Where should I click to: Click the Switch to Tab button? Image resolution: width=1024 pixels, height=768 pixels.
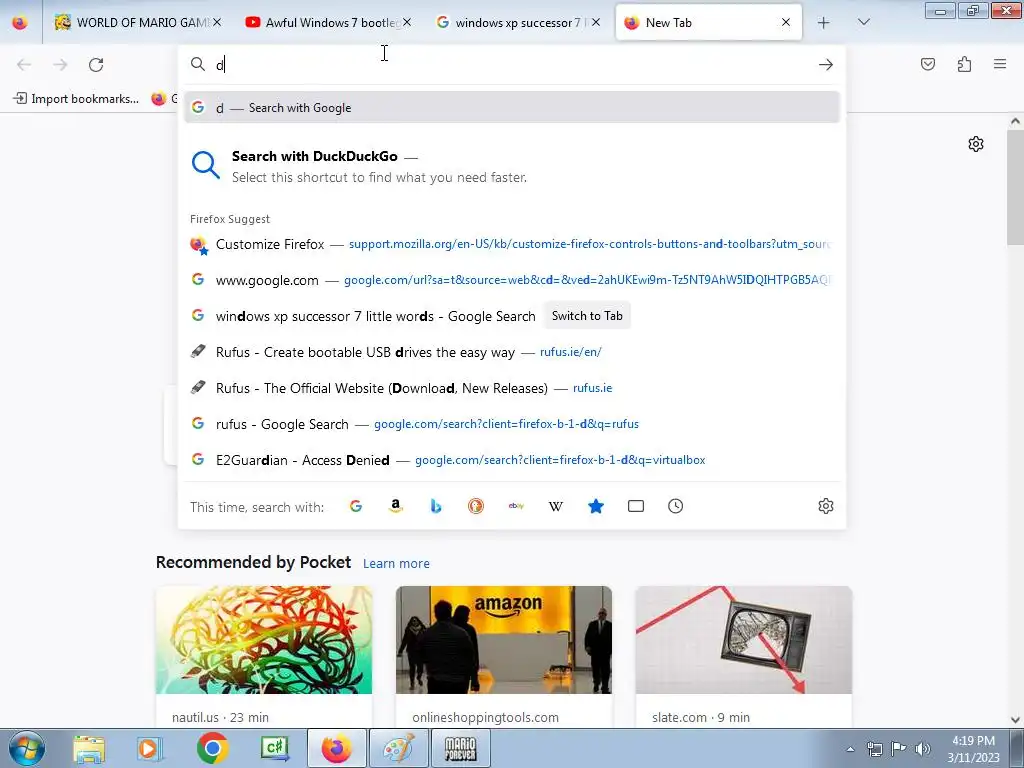[587, 316]
